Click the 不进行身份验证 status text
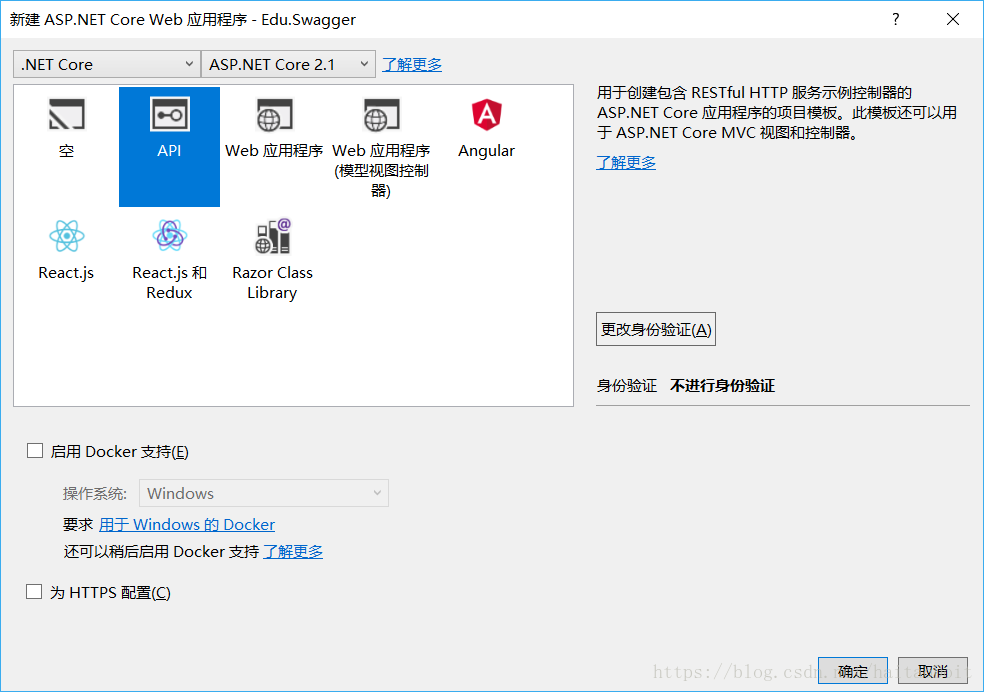 click(x=722, y=385)
